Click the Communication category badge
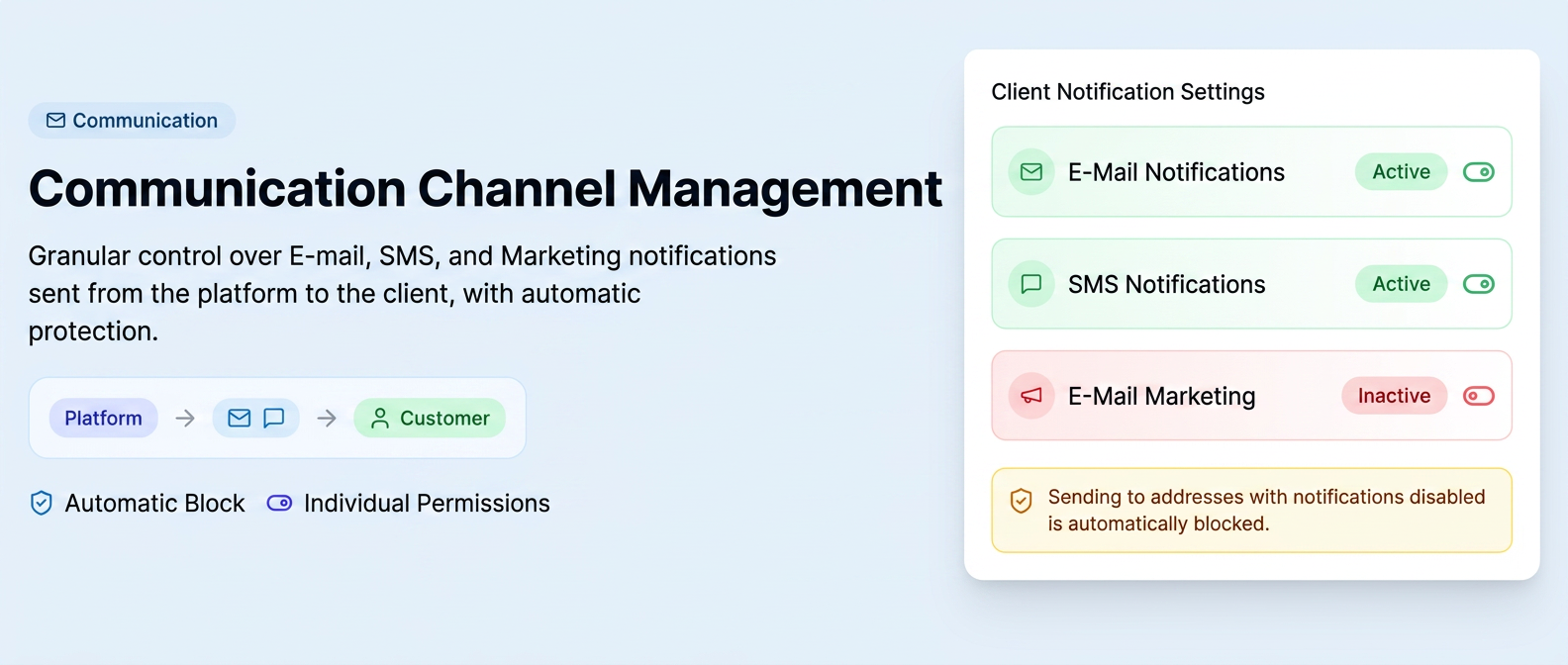The width and height of the screenshot is (1568, 665). (x=132, y=121)
